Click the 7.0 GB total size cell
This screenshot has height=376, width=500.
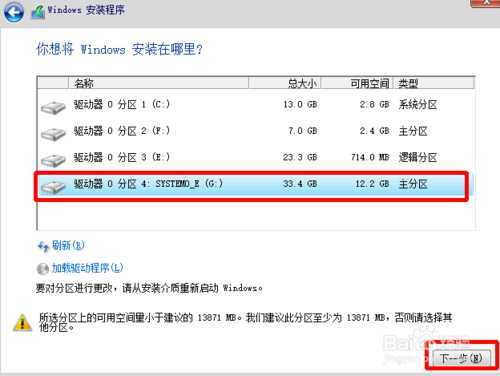tap(303, 131)
